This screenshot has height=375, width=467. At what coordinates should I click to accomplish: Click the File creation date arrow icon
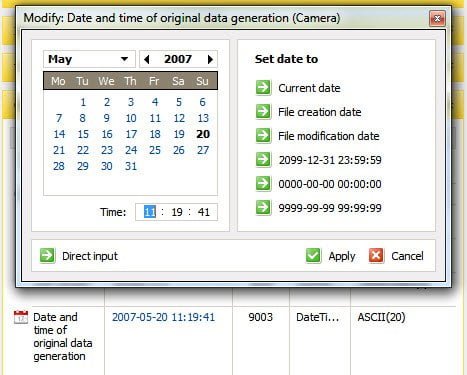[x=263, y=112]
